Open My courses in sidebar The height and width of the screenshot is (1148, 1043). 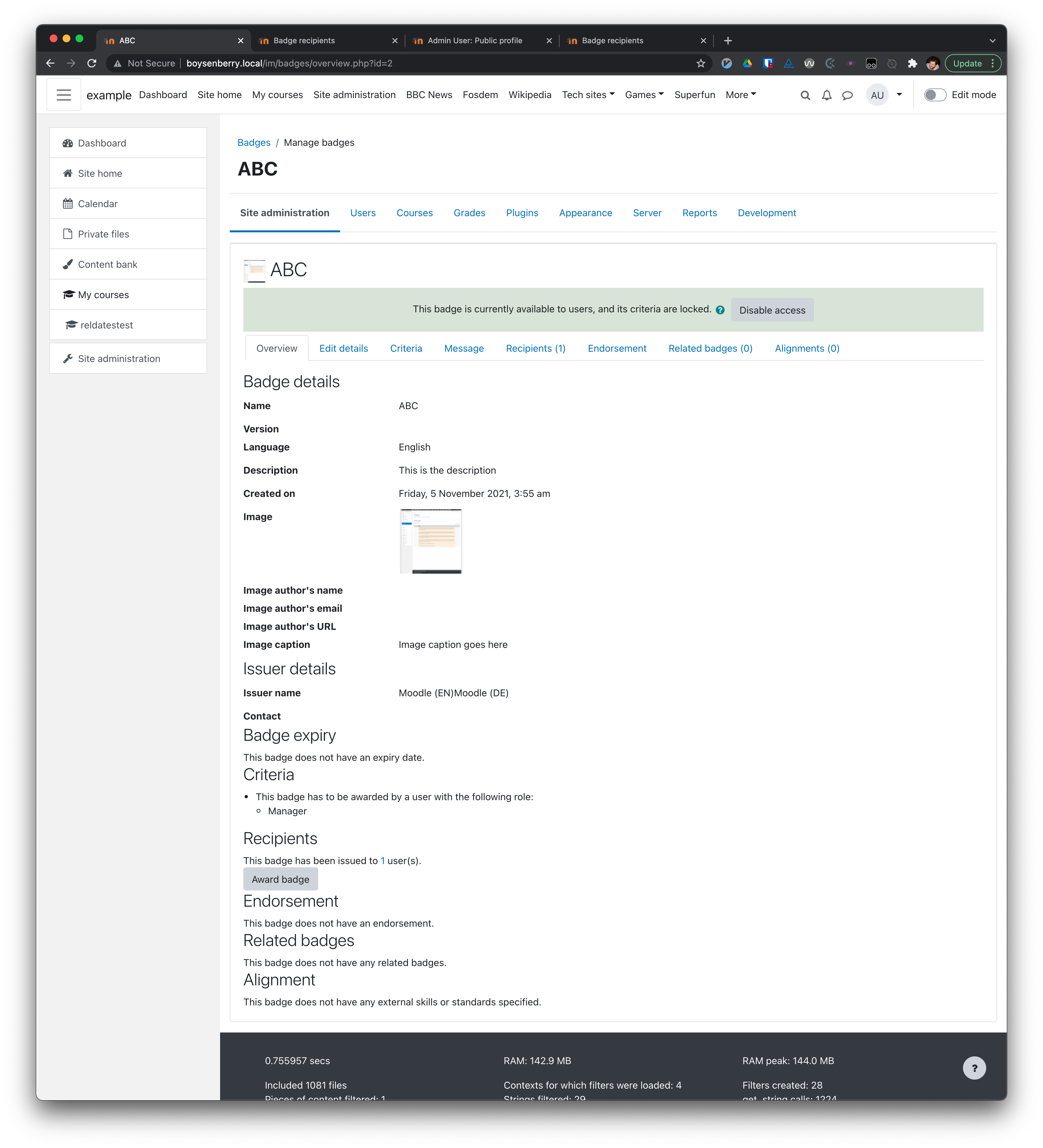[128, 294]
